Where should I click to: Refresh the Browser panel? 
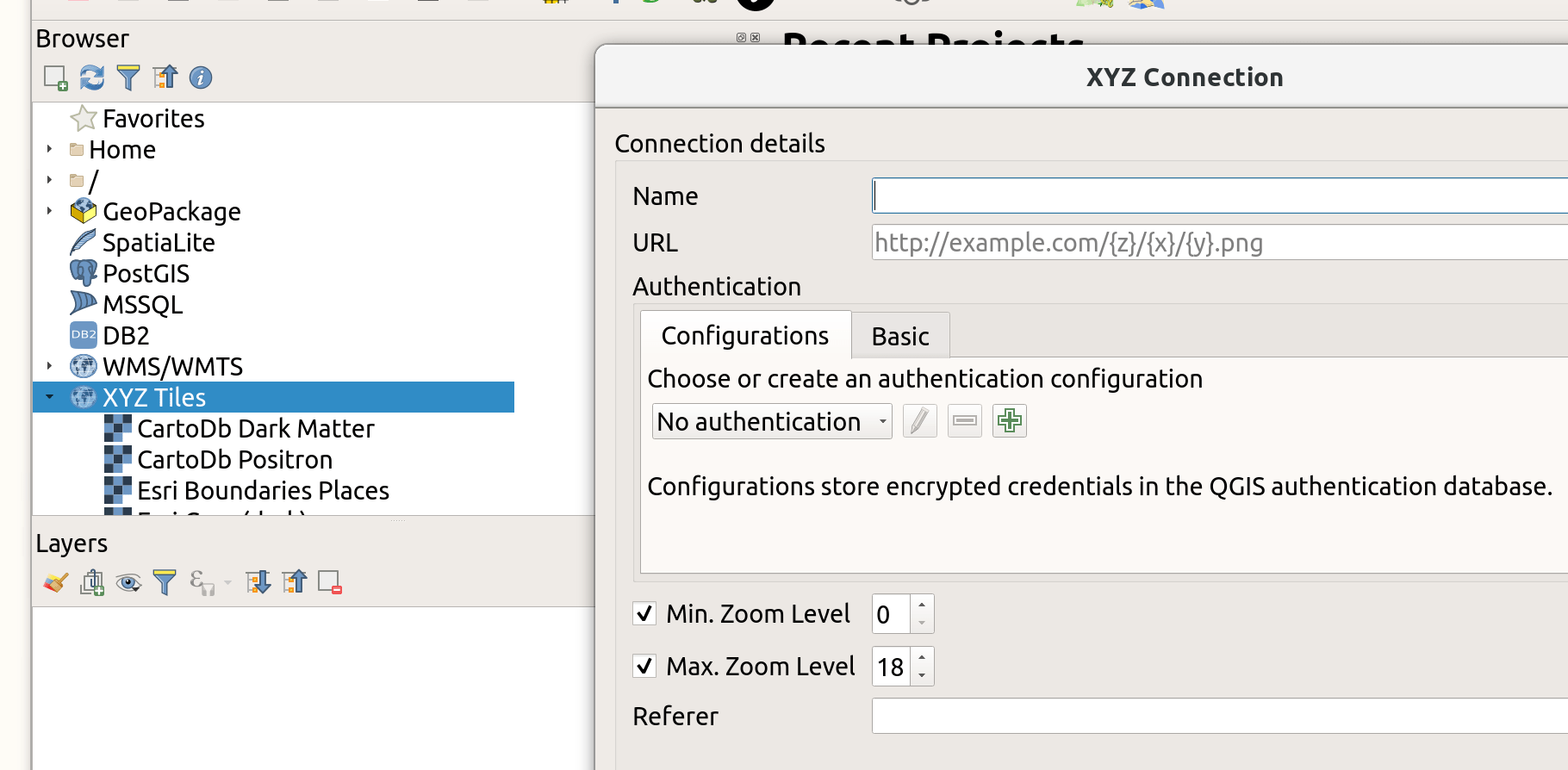pyautogui.click(x=91, y=78)
